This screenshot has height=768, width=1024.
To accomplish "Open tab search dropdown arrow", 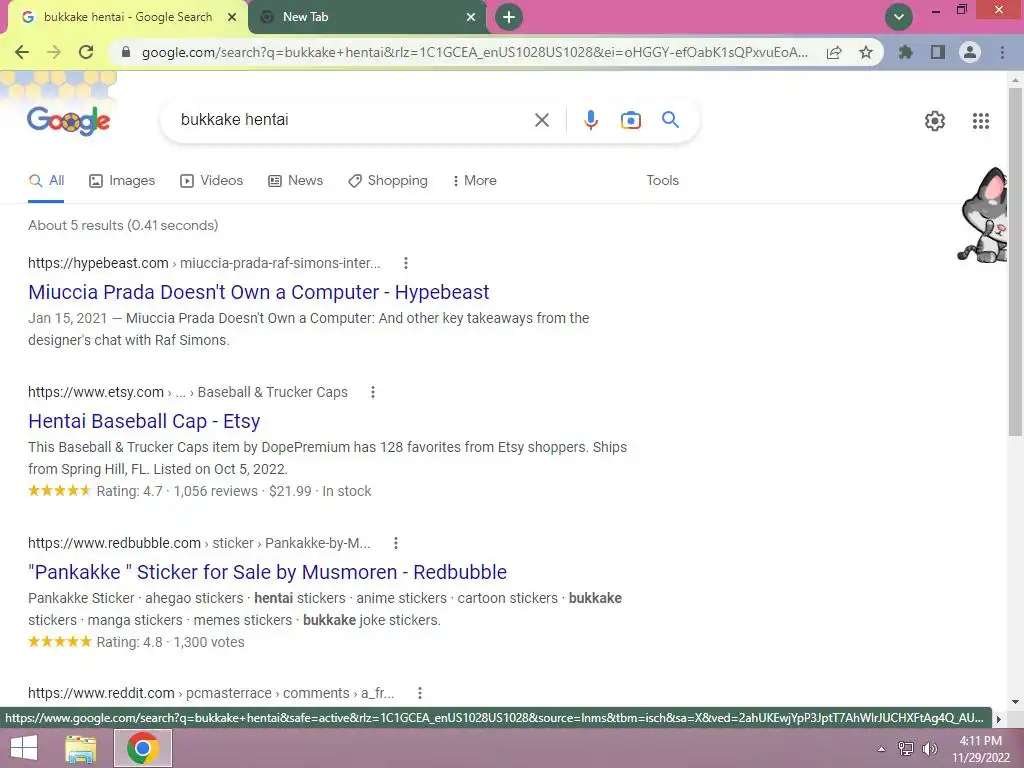I will pos(899,17).
